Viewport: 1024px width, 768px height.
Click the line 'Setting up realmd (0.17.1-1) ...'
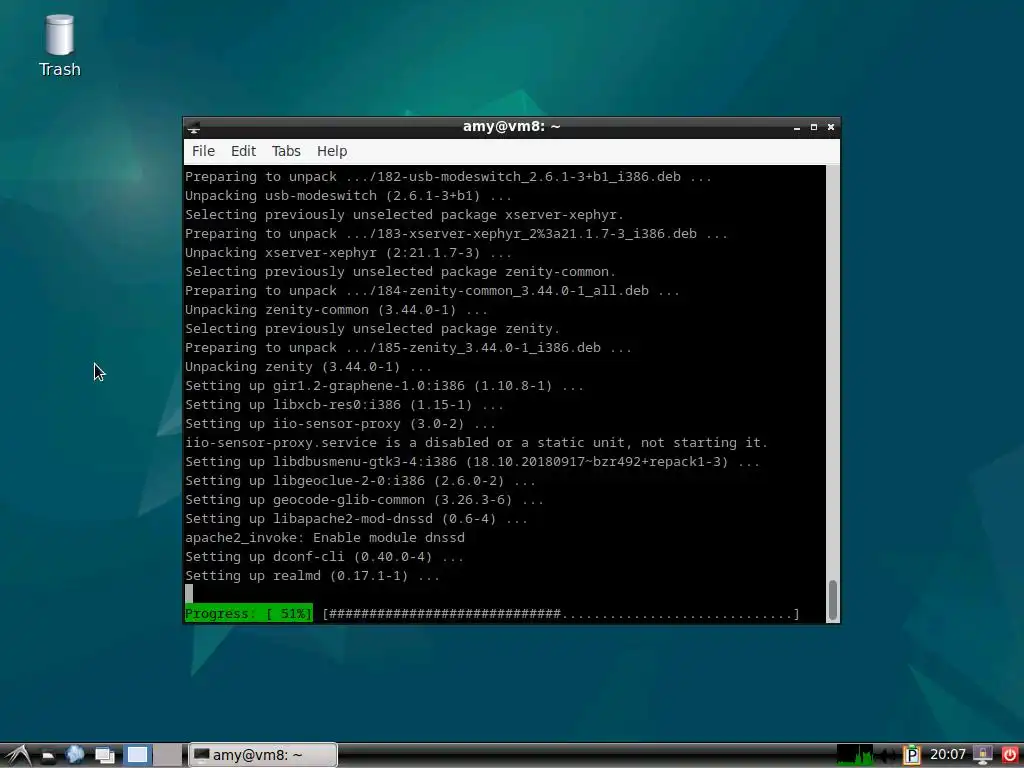[312, 576]
